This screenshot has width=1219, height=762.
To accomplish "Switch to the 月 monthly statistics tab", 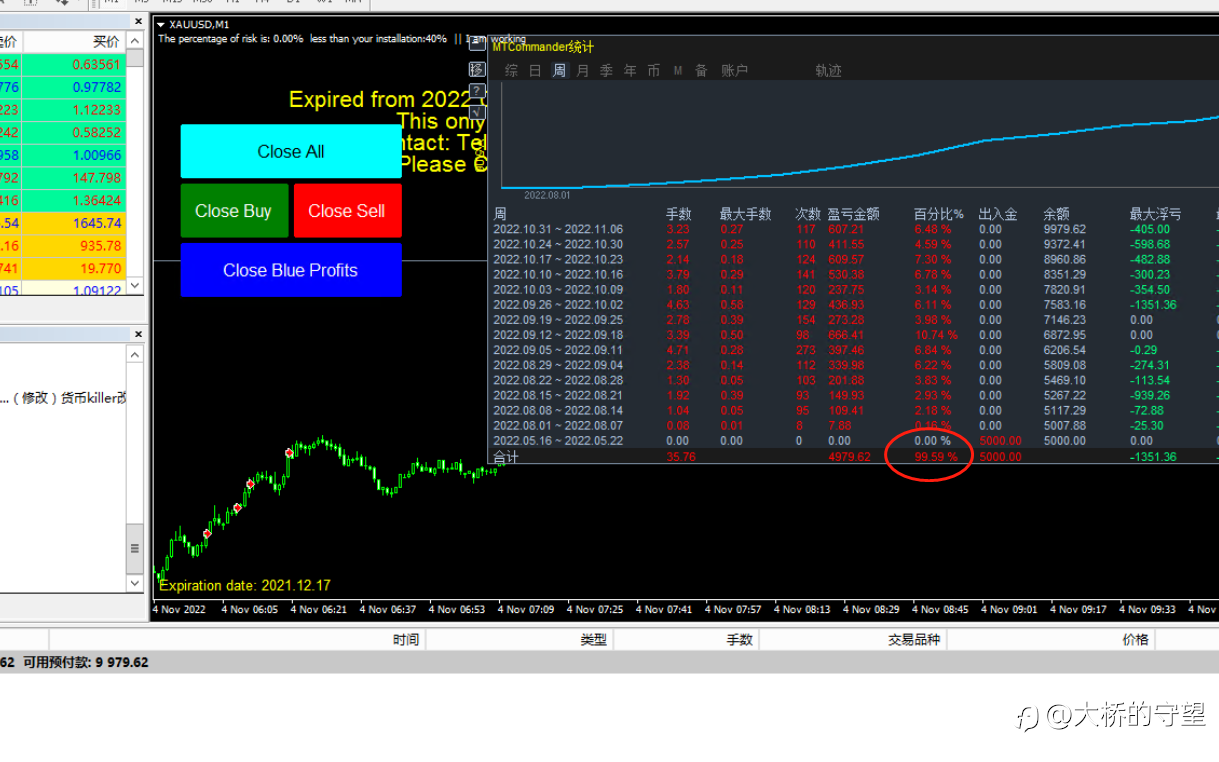I will click(583, 71).
